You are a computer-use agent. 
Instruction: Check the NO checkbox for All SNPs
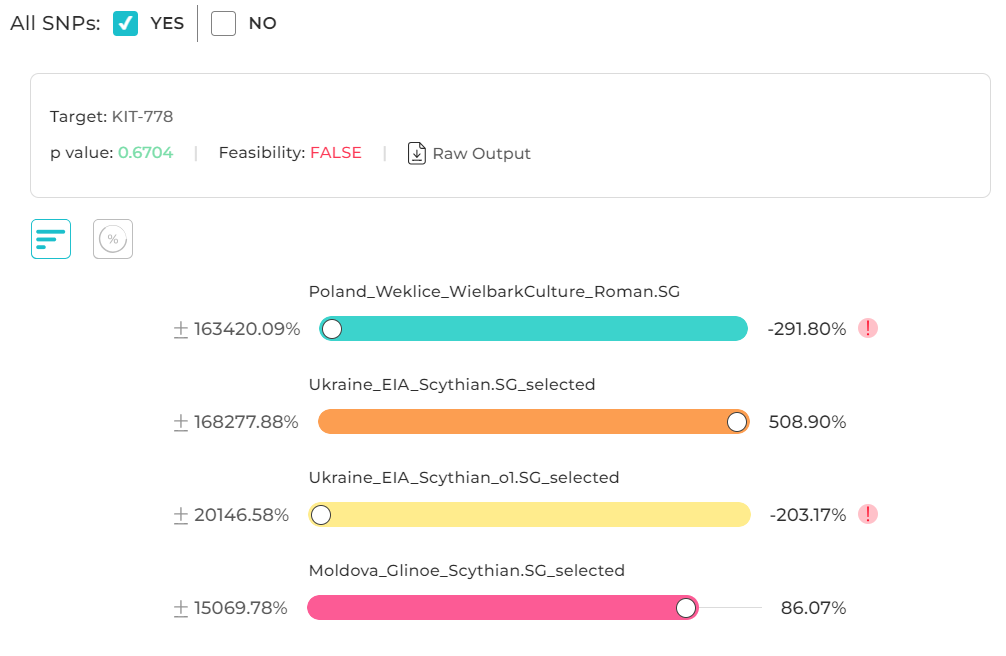[x=223, y=23]
